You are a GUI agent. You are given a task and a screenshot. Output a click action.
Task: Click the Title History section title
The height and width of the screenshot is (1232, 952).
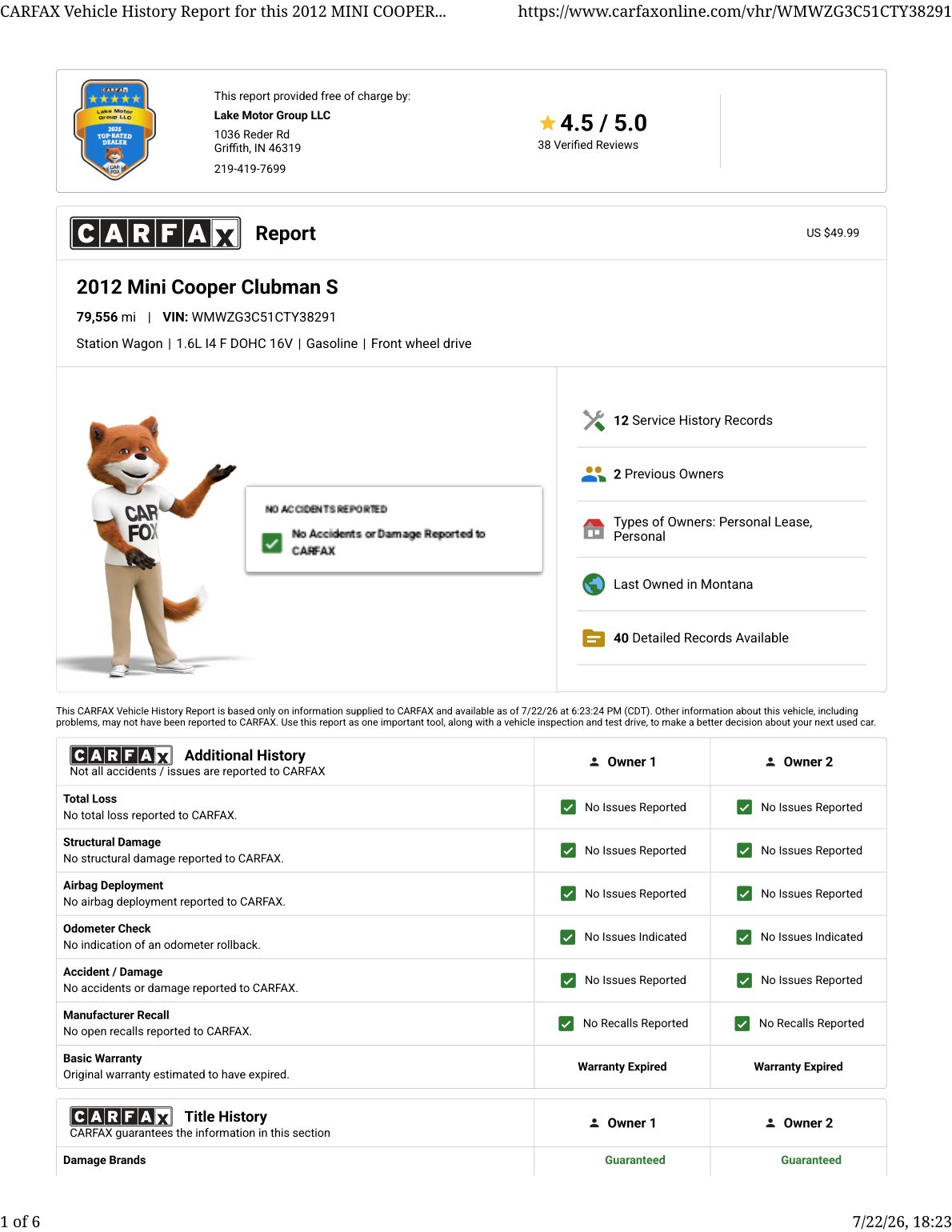pyautogui.click(x=226, y=1117)
